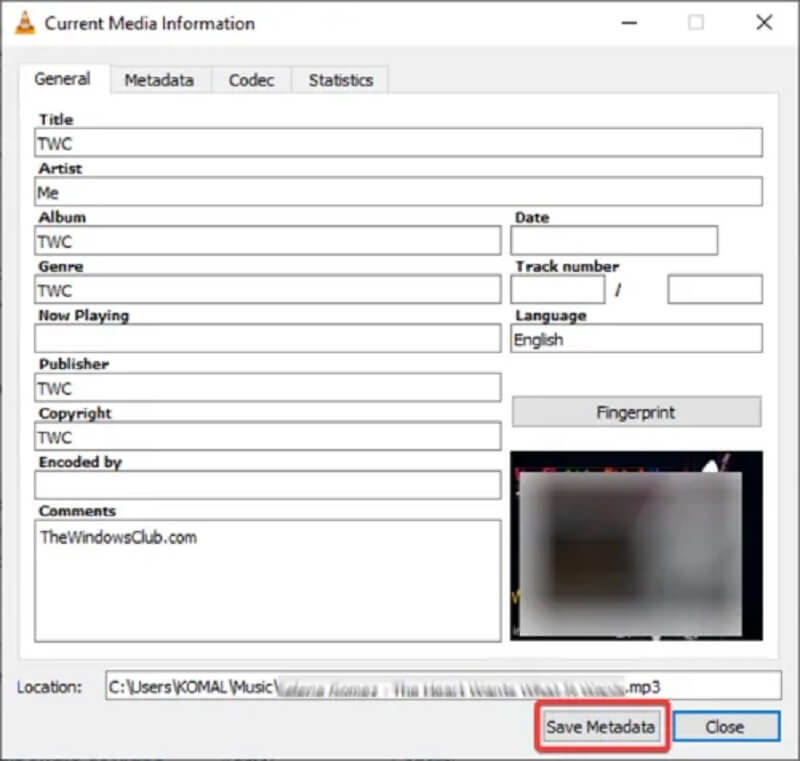Select the Artist field containing Me

(x=397, y=191)
